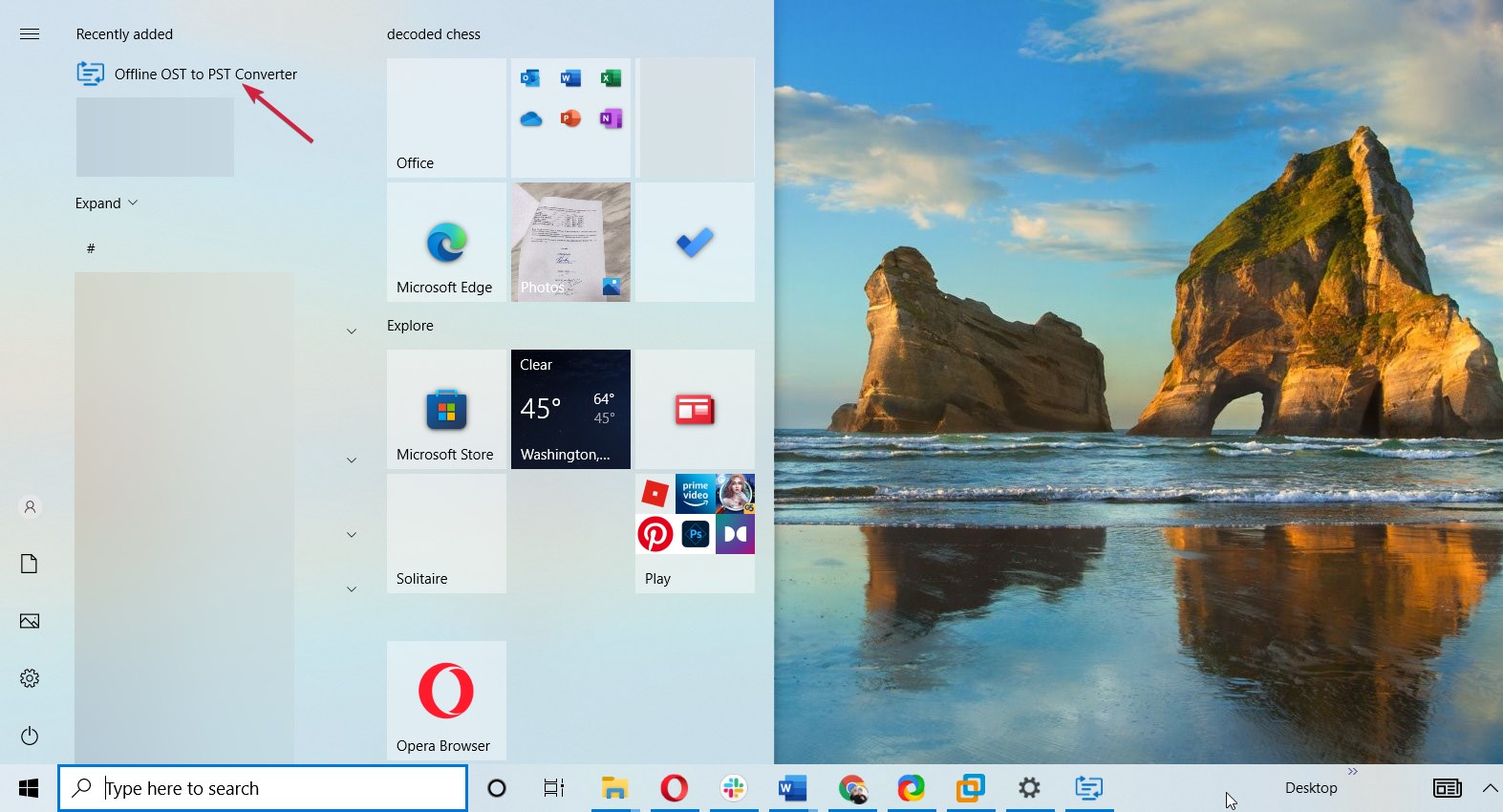The image size is (1503, 812).
Task: Open File Explorer from the taskbar
Action: tap(614, 788)
